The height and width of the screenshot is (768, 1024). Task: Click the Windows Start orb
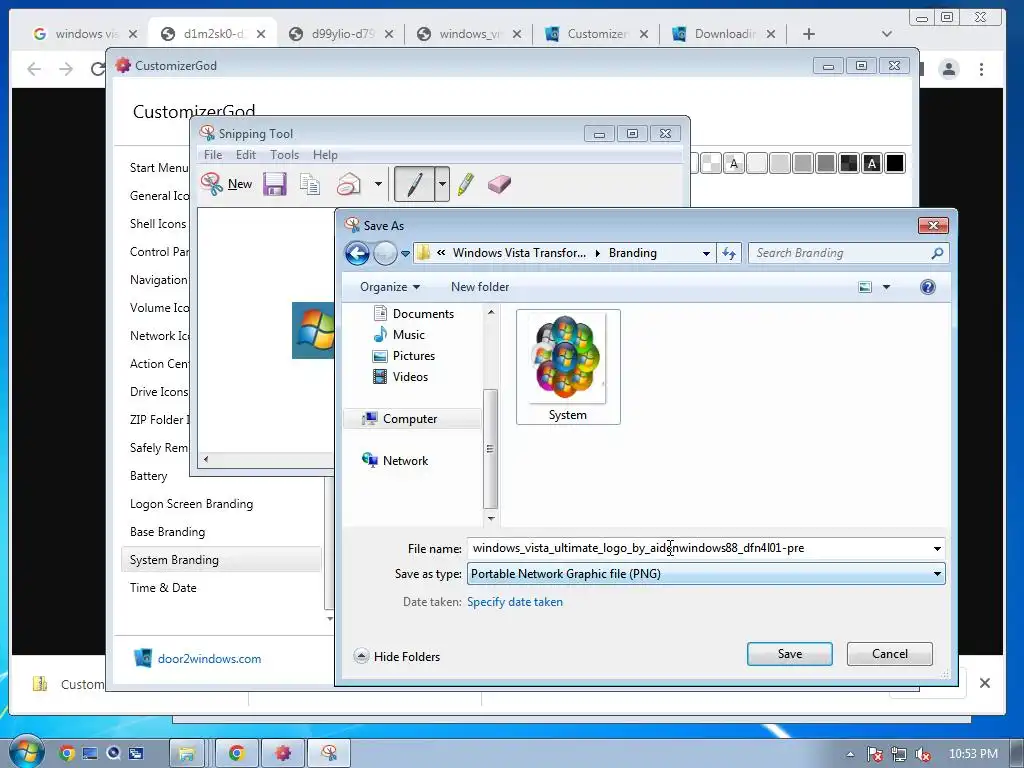(27, 752)
